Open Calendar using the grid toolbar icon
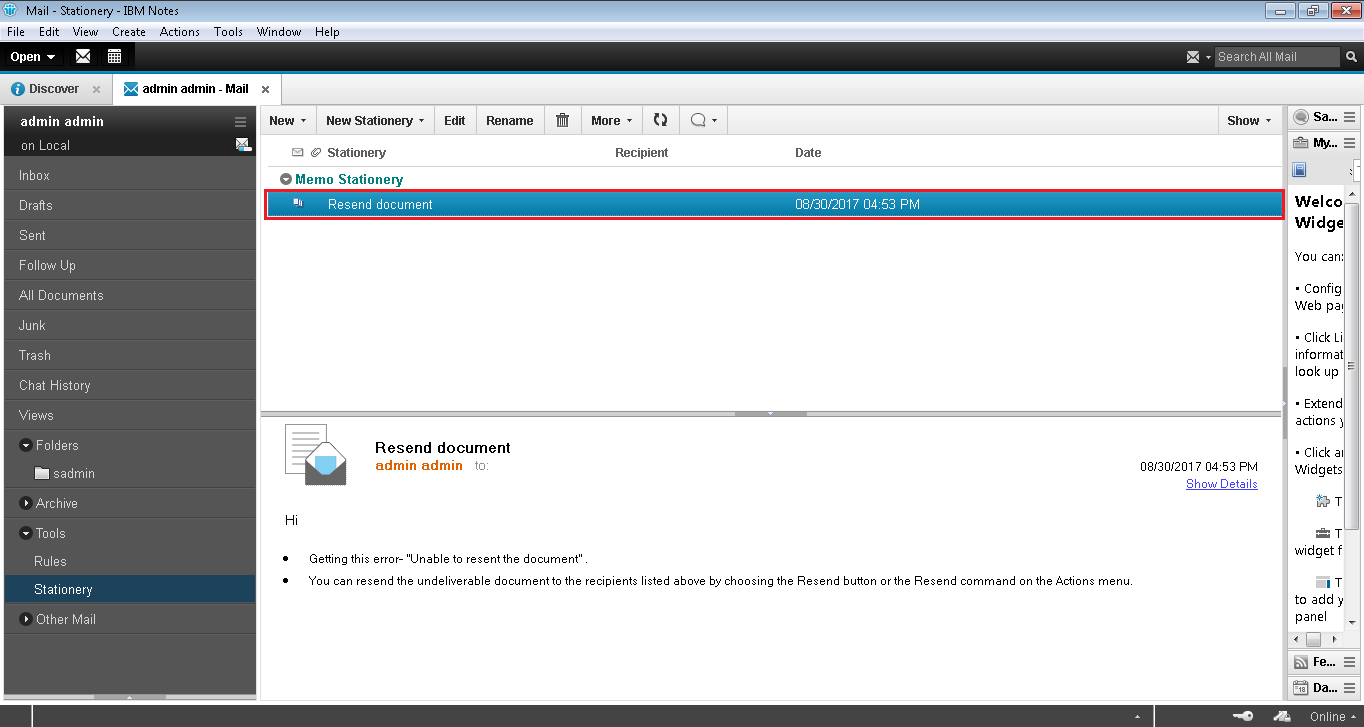The image size is (1364, 727). point(114,56)
